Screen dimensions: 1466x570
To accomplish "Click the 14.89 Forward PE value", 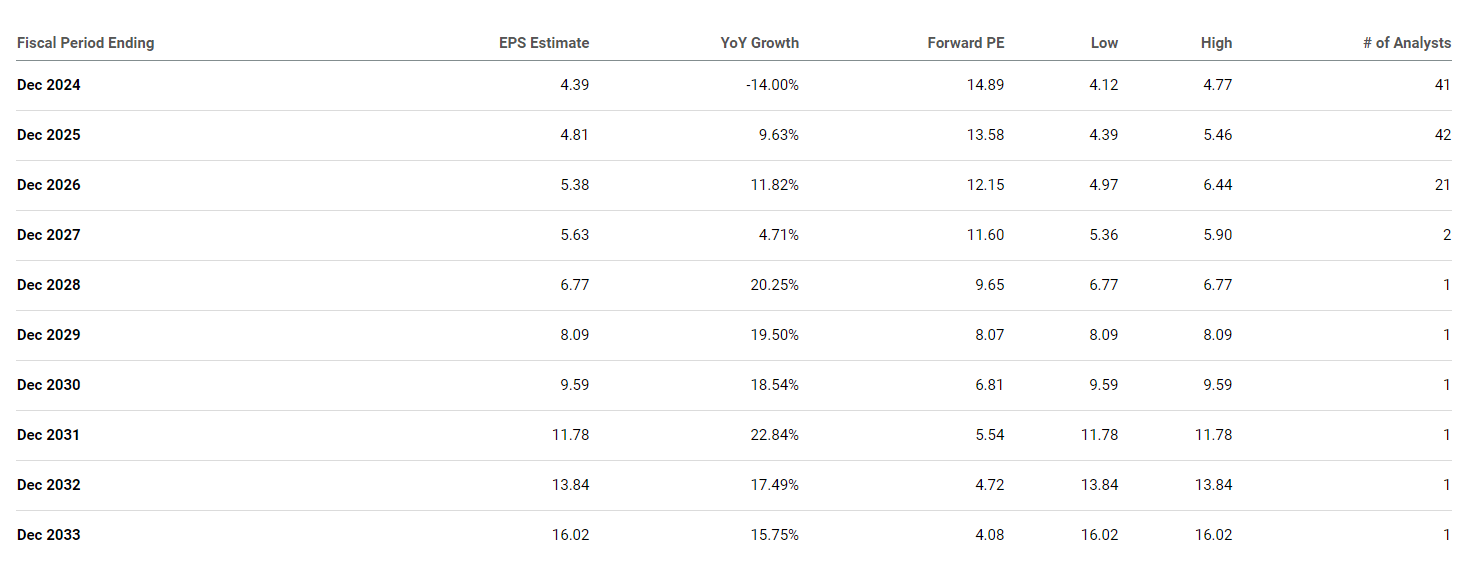I will (985, 85).
